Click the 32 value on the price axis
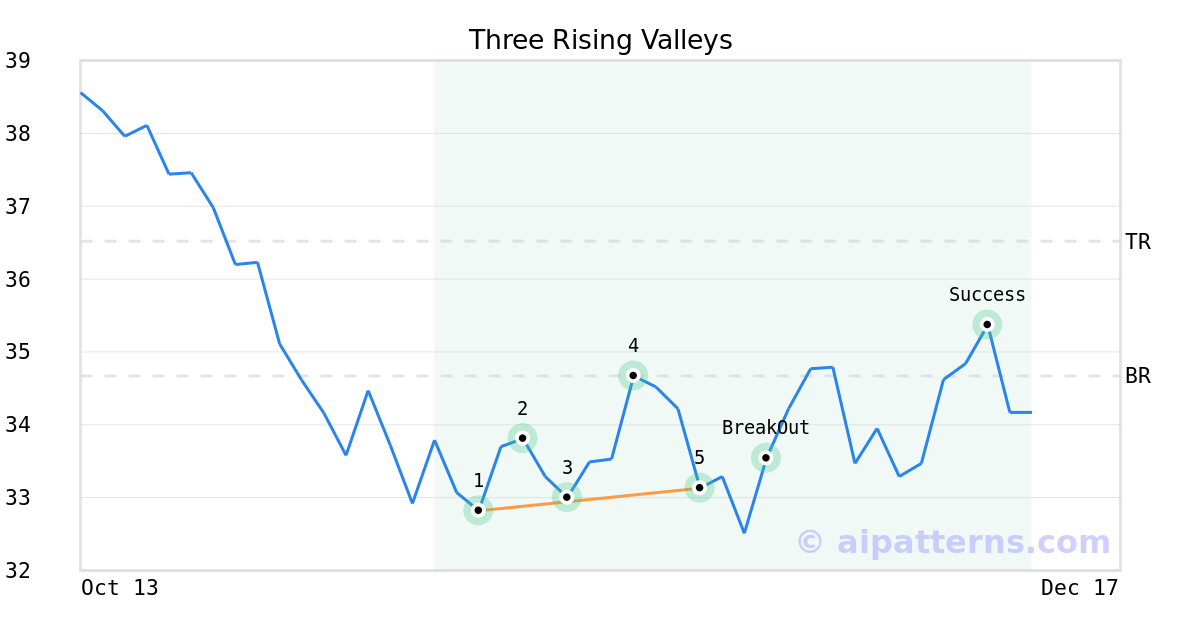 [x=18, y=571]
